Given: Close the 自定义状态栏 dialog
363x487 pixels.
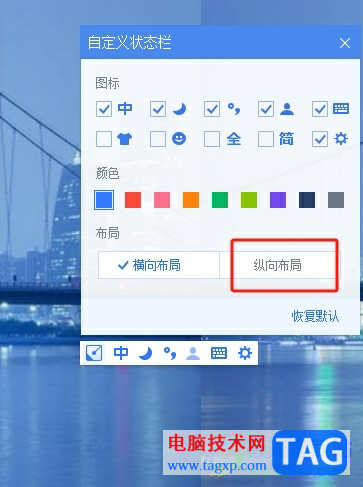Looking at the screenshot, I should (x=345, y=43).
